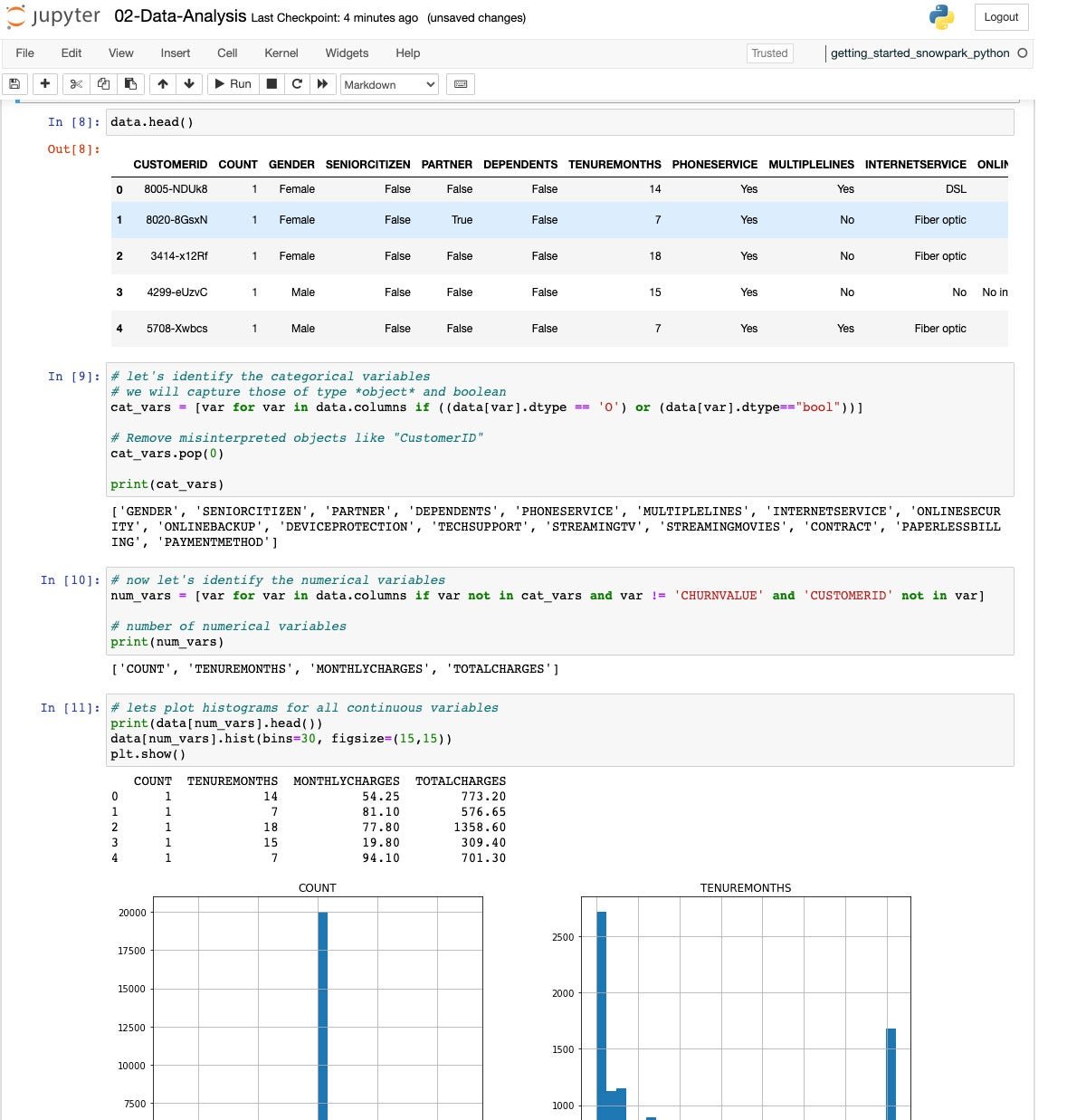Cut selected cells with scissors icon
Viewport: 1086px width, 1120px height.
point(76,84)
